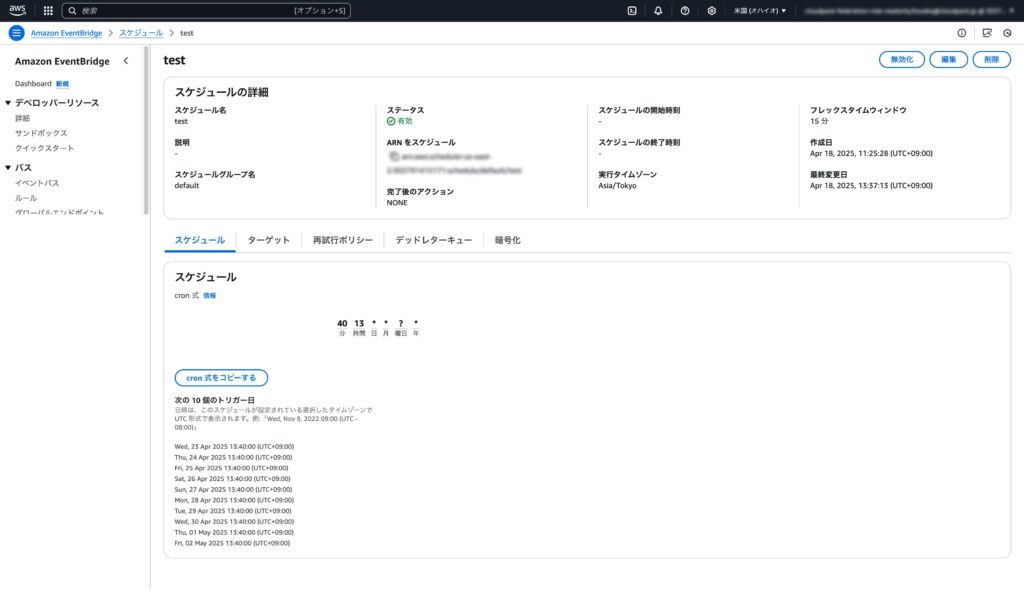The width and height of the screenshot is (1024, 604).
Task: Go to スケジュール breadcrumb link
Action: (140, 33)
